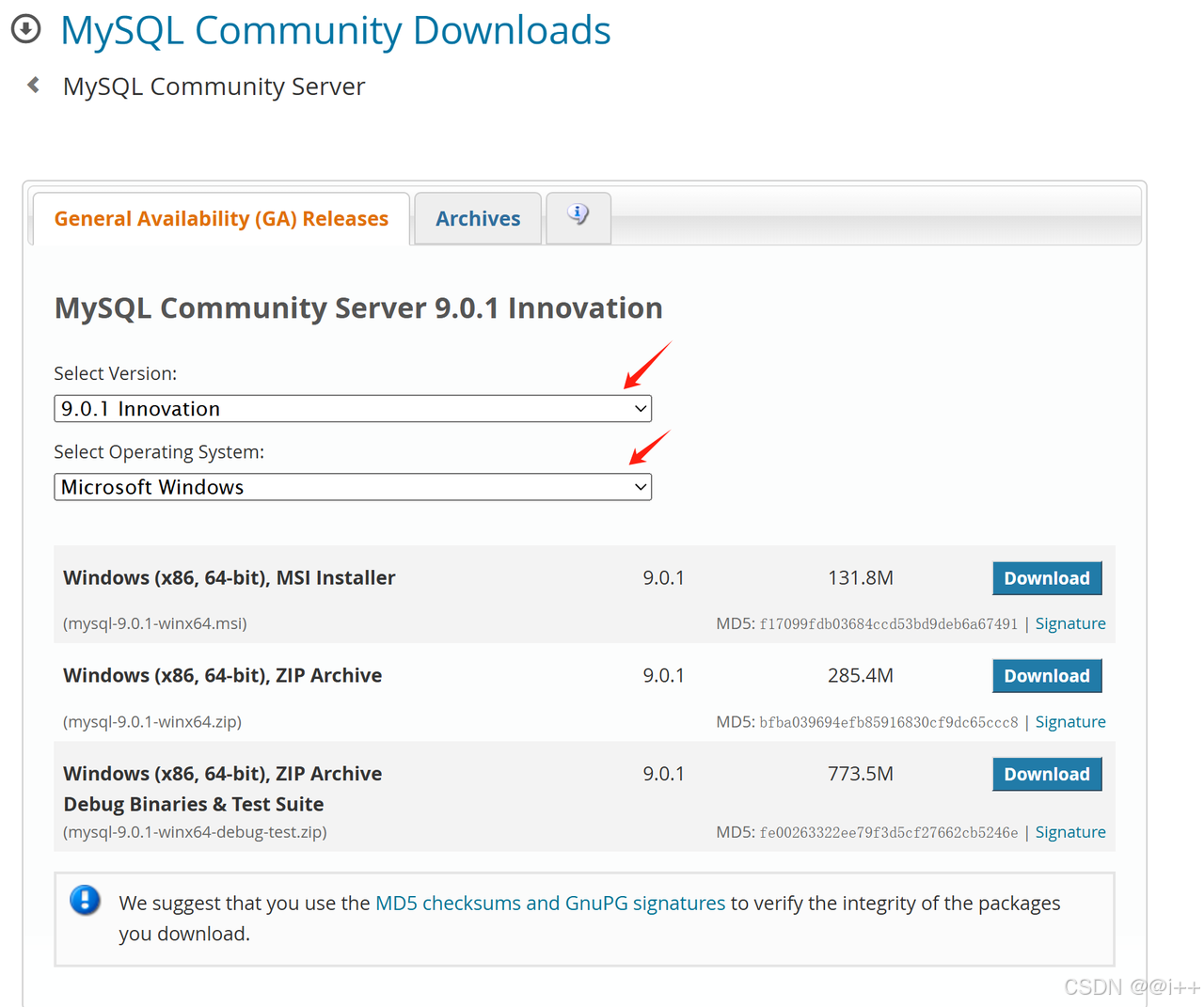Viewport: 1204px width, 1007px height.
Task: Click the 285.4M file size
Action: tap(861, 675)
